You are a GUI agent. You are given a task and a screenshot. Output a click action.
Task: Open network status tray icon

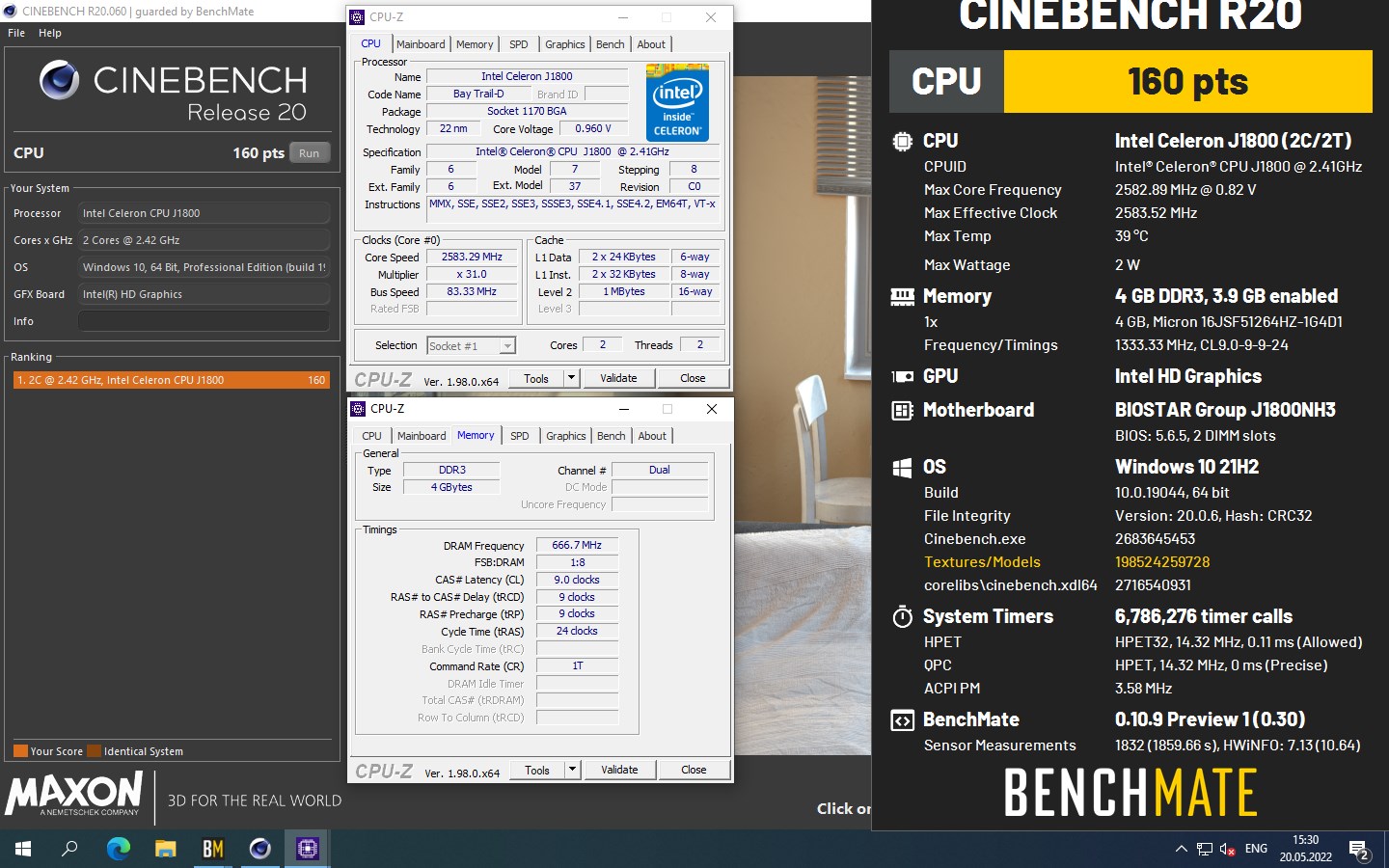(x=1205, y=849)
